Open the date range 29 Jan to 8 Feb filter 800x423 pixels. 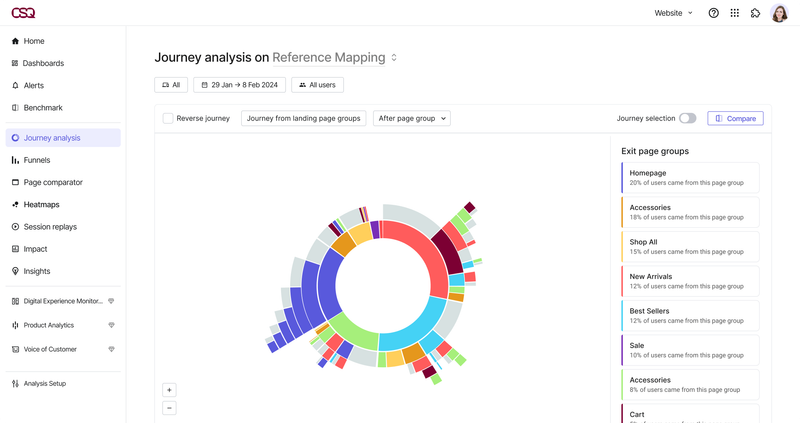click(239, 85)
